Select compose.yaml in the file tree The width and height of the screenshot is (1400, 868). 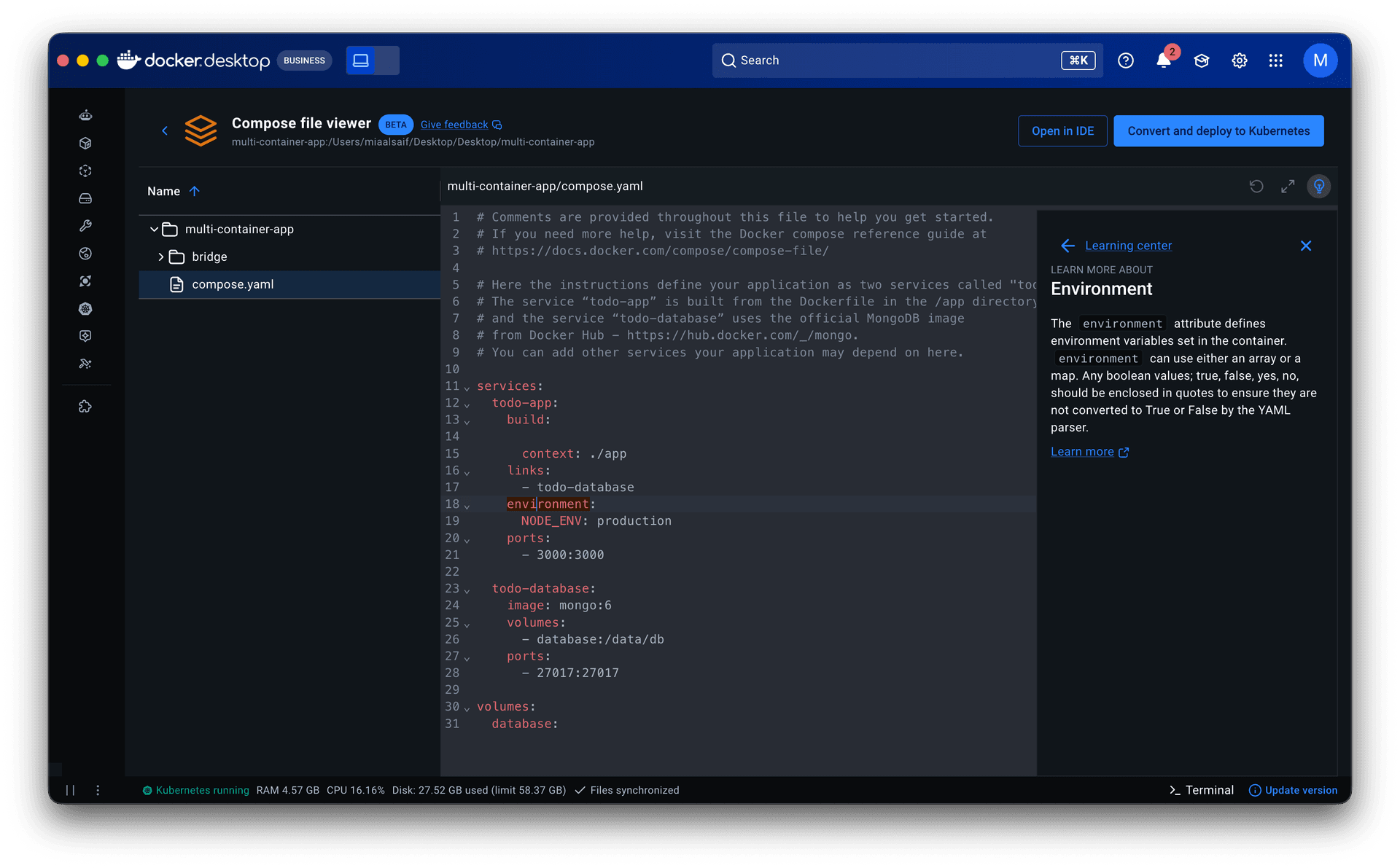[x=233, y=284]
